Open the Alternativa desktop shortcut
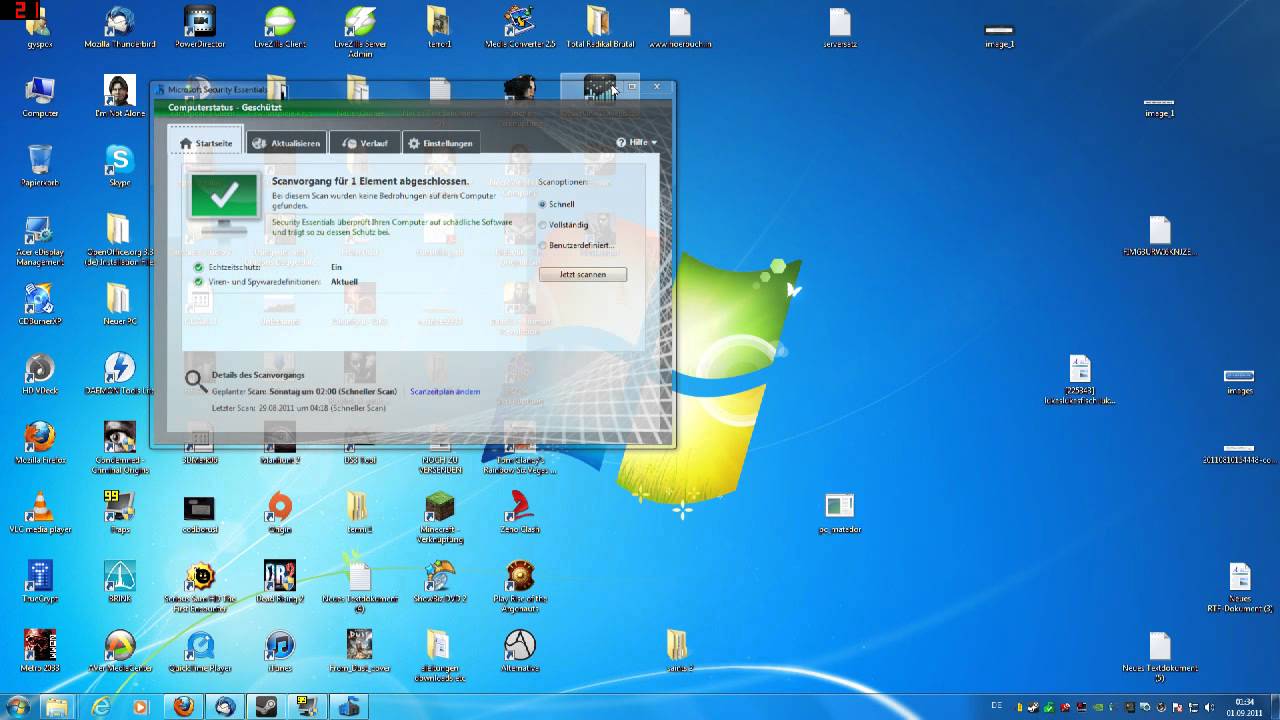This screenshot has height=720, width=1280. point(520,650)
